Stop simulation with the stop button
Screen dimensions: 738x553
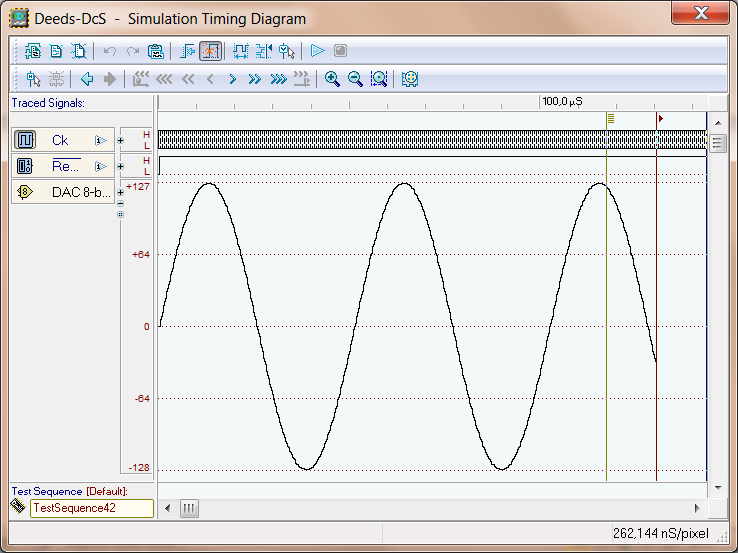pyautogui.click(x=340, y=50)
